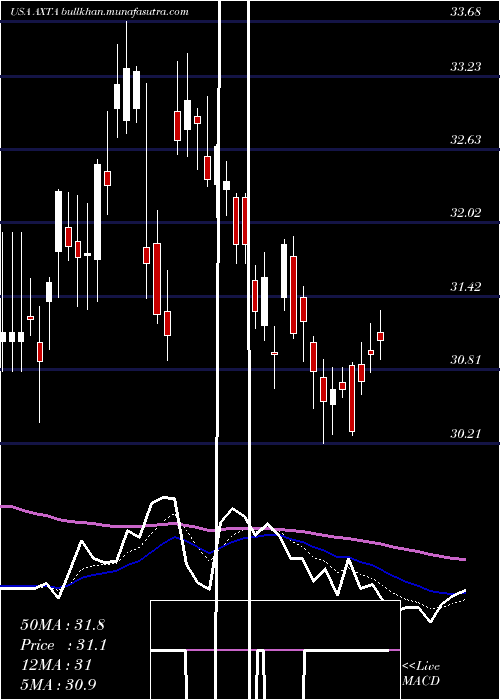Click the 32.02 price level label
The width and height of the screenshot is (500, 700).
pyautogui.click(x=466, y=213)
